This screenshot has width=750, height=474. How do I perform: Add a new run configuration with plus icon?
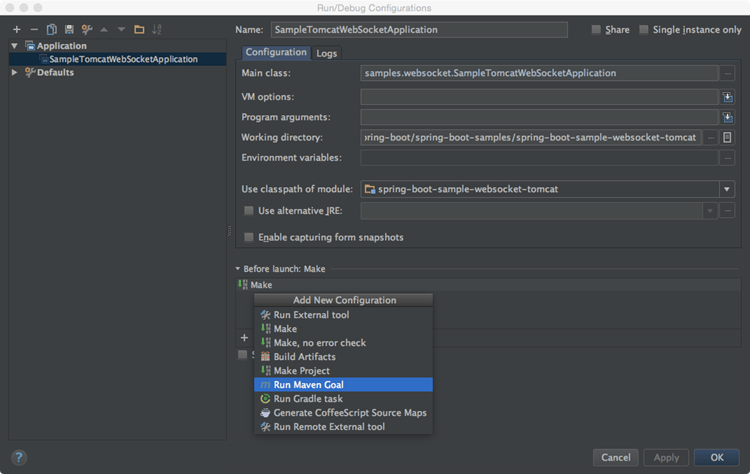point(17,30)
